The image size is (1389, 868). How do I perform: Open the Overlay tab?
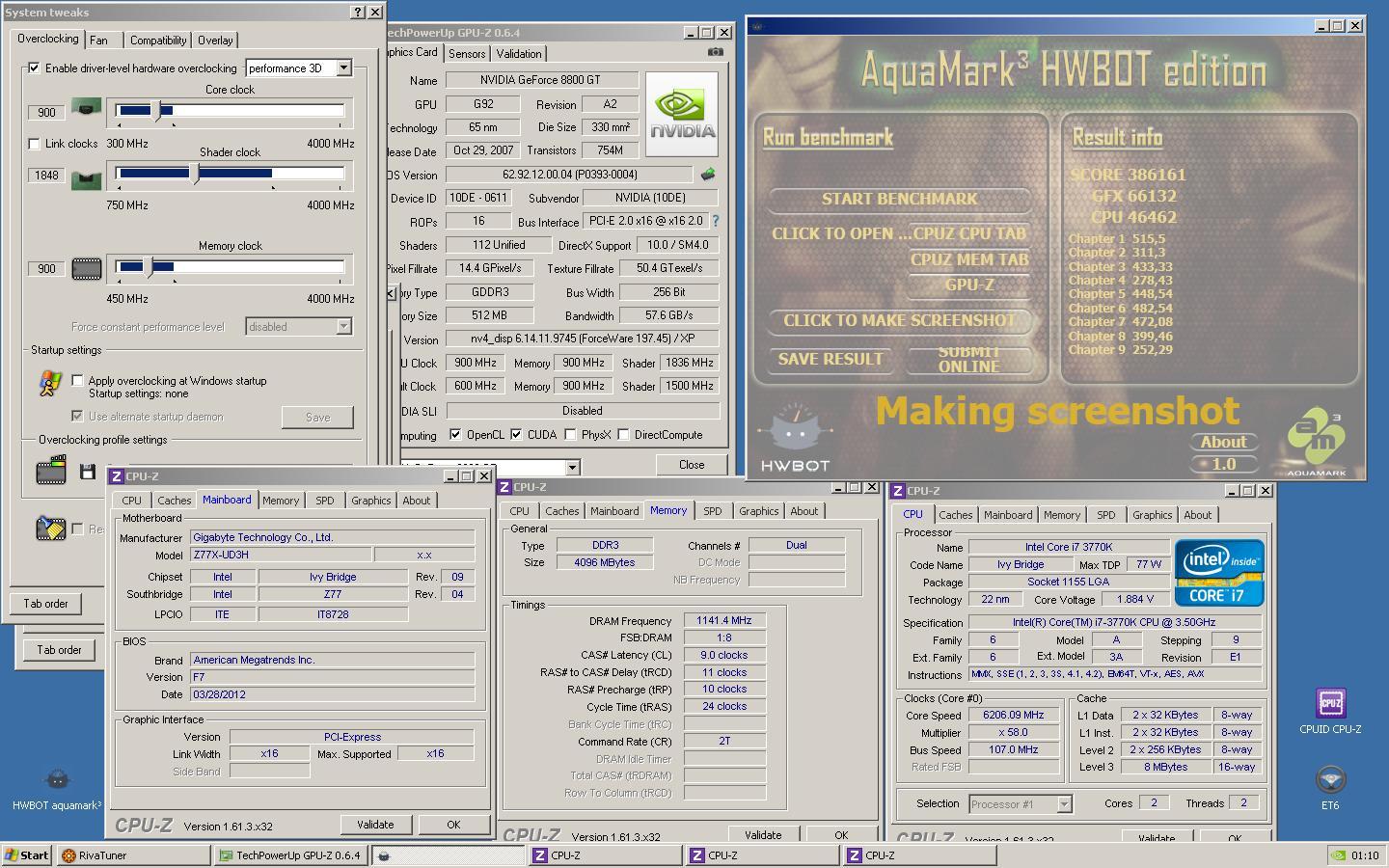[215, 41]
